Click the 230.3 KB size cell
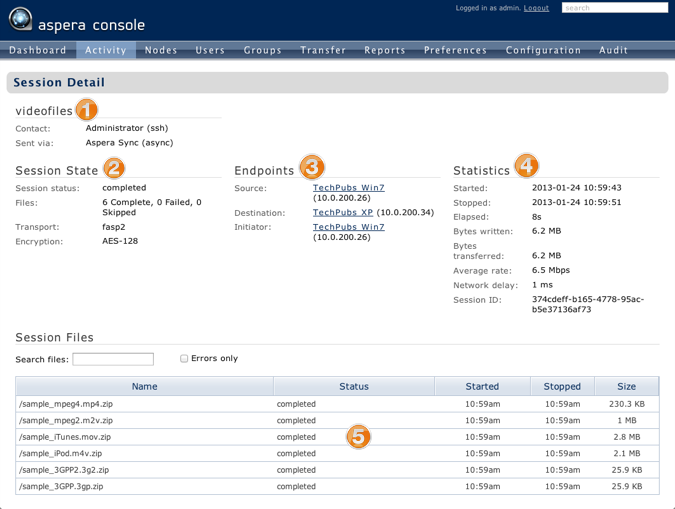 point(627,404)
